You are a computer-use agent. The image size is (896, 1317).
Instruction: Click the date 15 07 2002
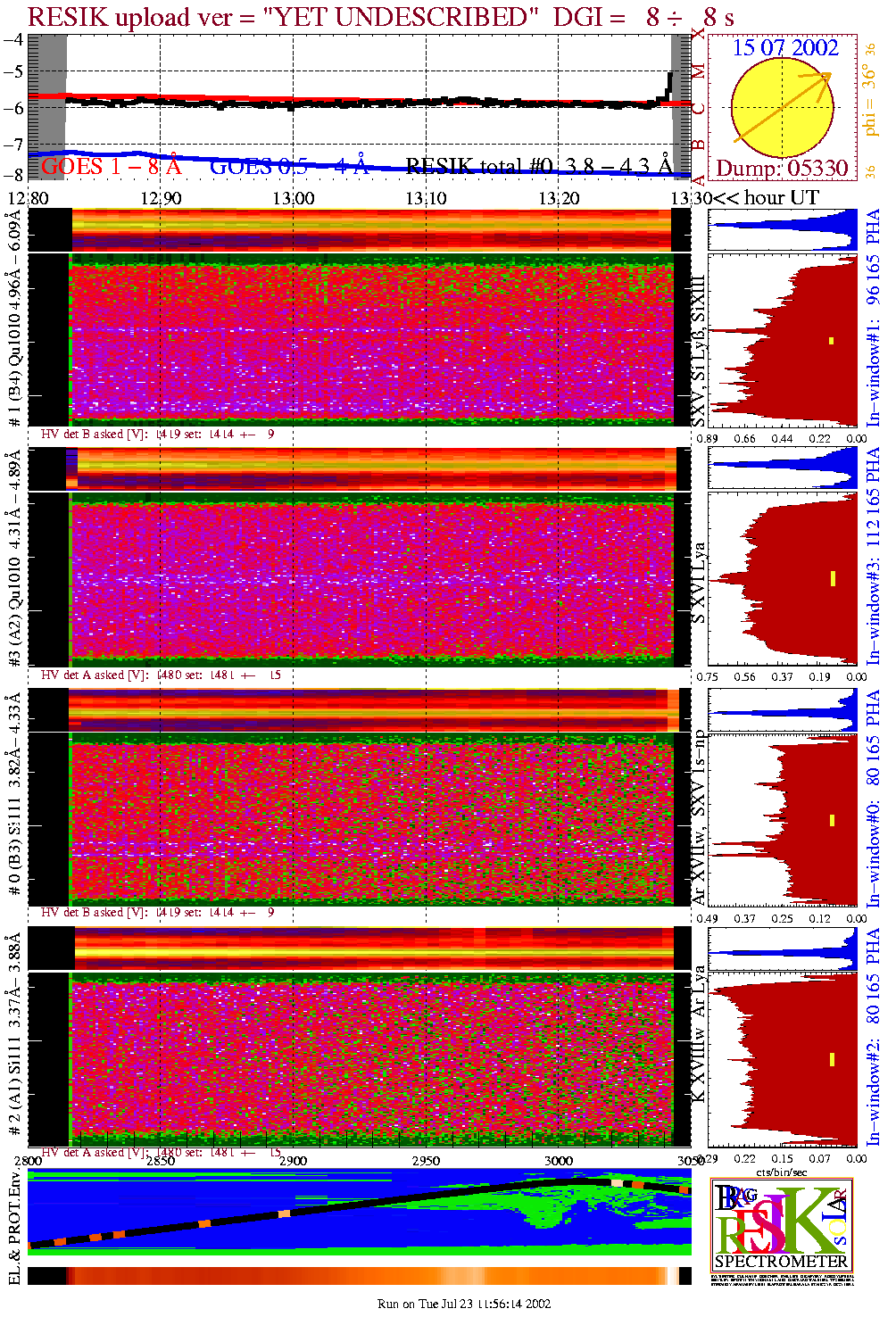coord(785,48)
